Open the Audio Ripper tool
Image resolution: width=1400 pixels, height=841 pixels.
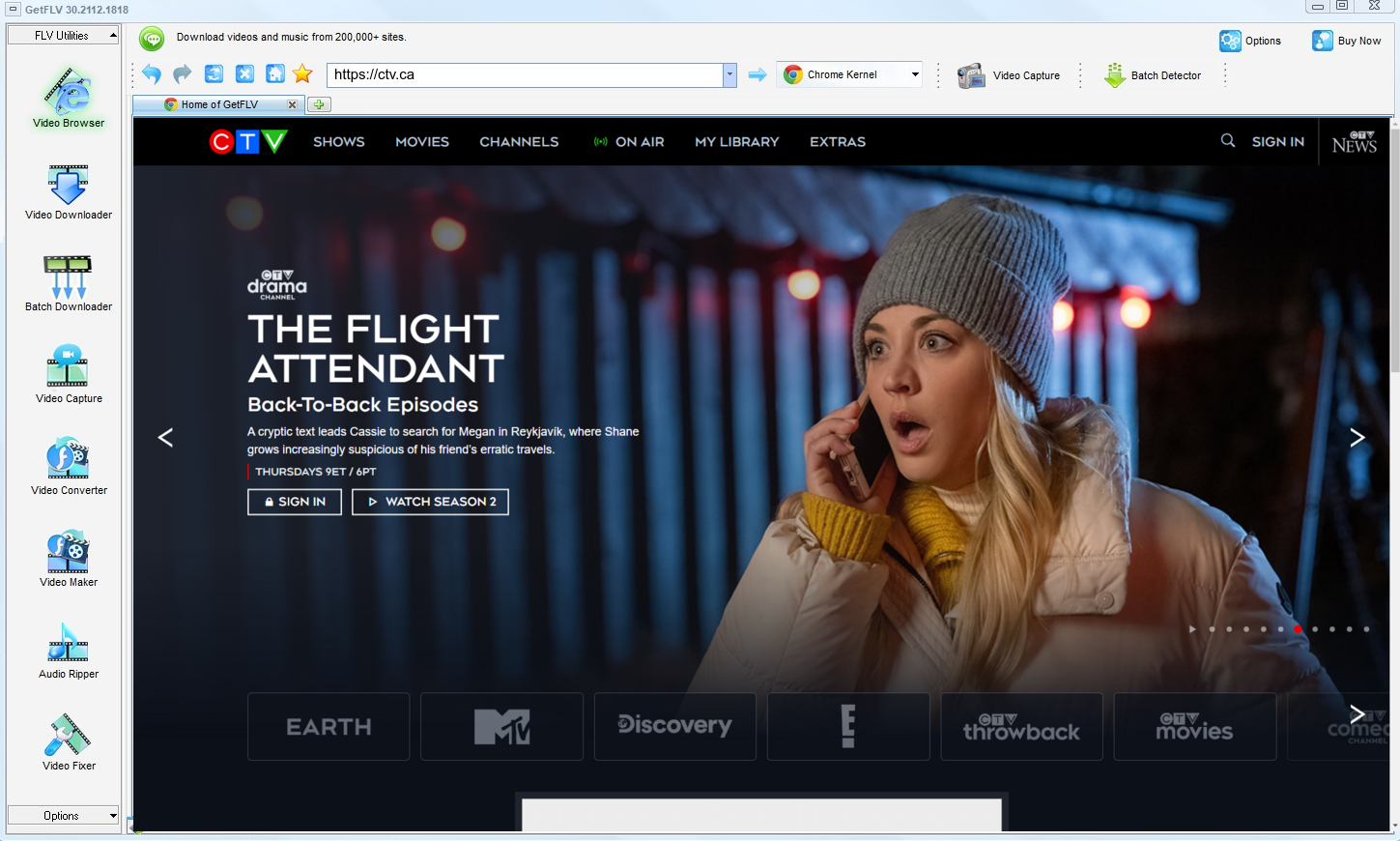(x=69, y=650)
